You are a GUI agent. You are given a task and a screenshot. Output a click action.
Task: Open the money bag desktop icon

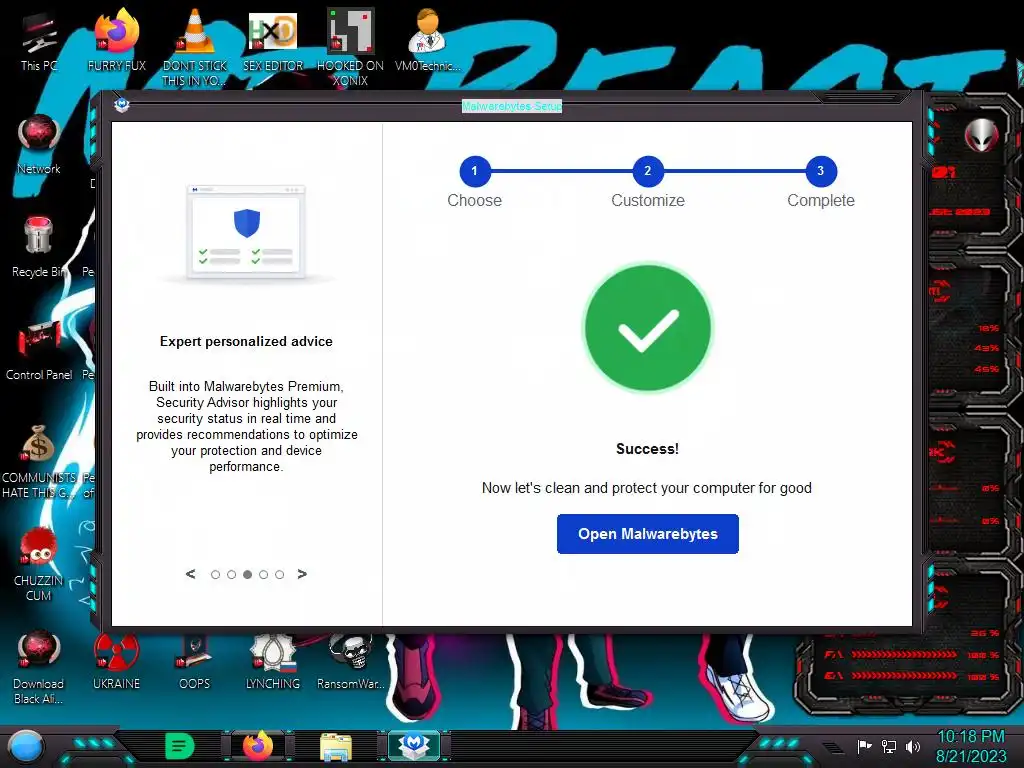pyautogui.click(x=39, y=462)
